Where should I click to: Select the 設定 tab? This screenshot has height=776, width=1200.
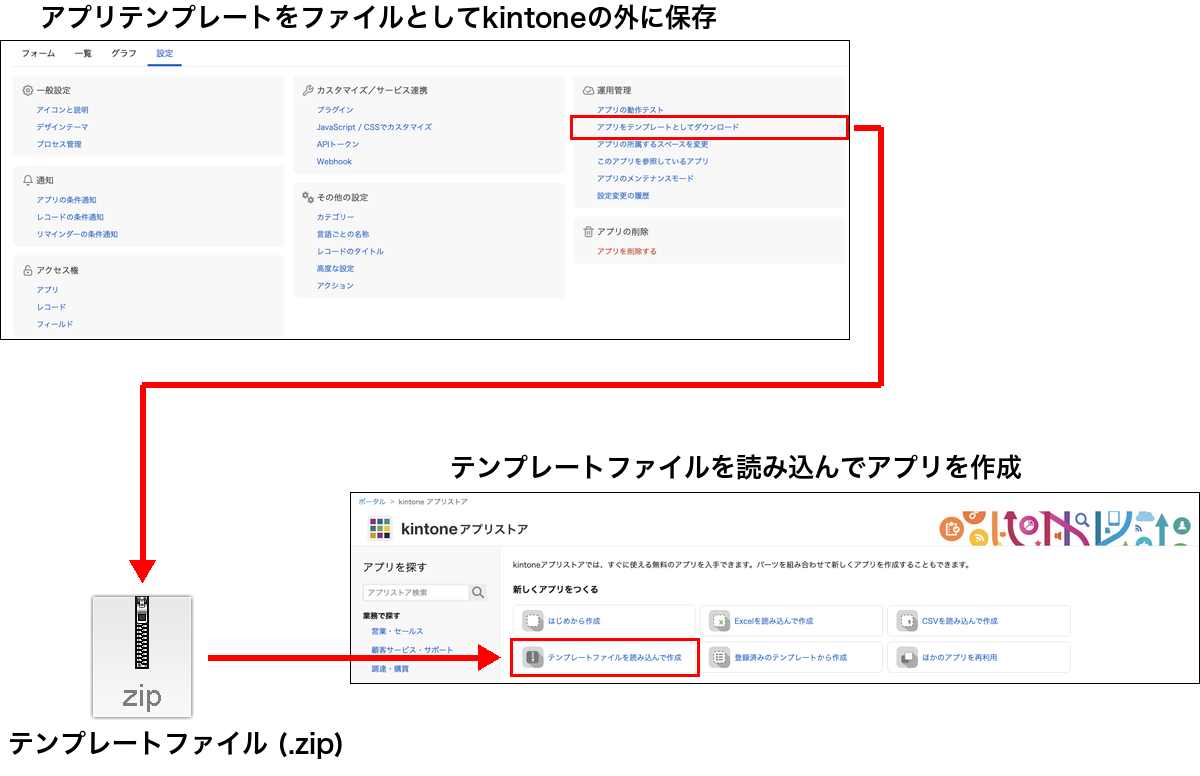[165, 53]
